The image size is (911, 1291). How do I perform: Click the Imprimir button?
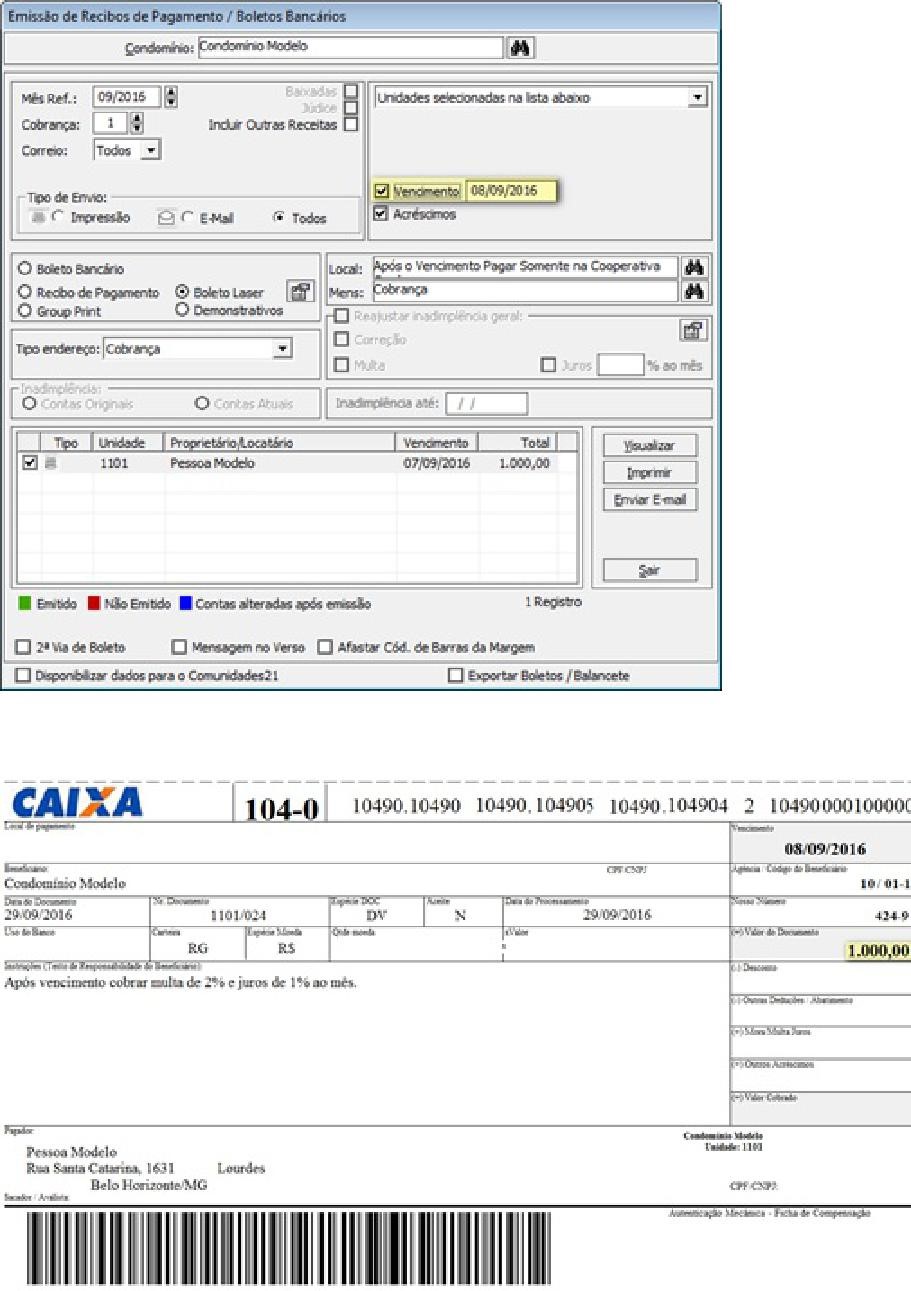point(650,472)
